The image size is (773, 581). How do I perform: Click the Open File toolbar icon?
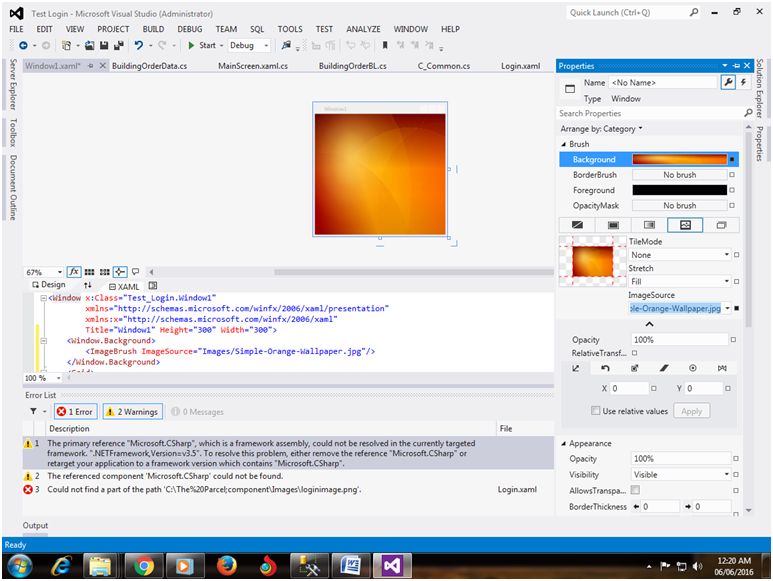[x=89, y=45]
